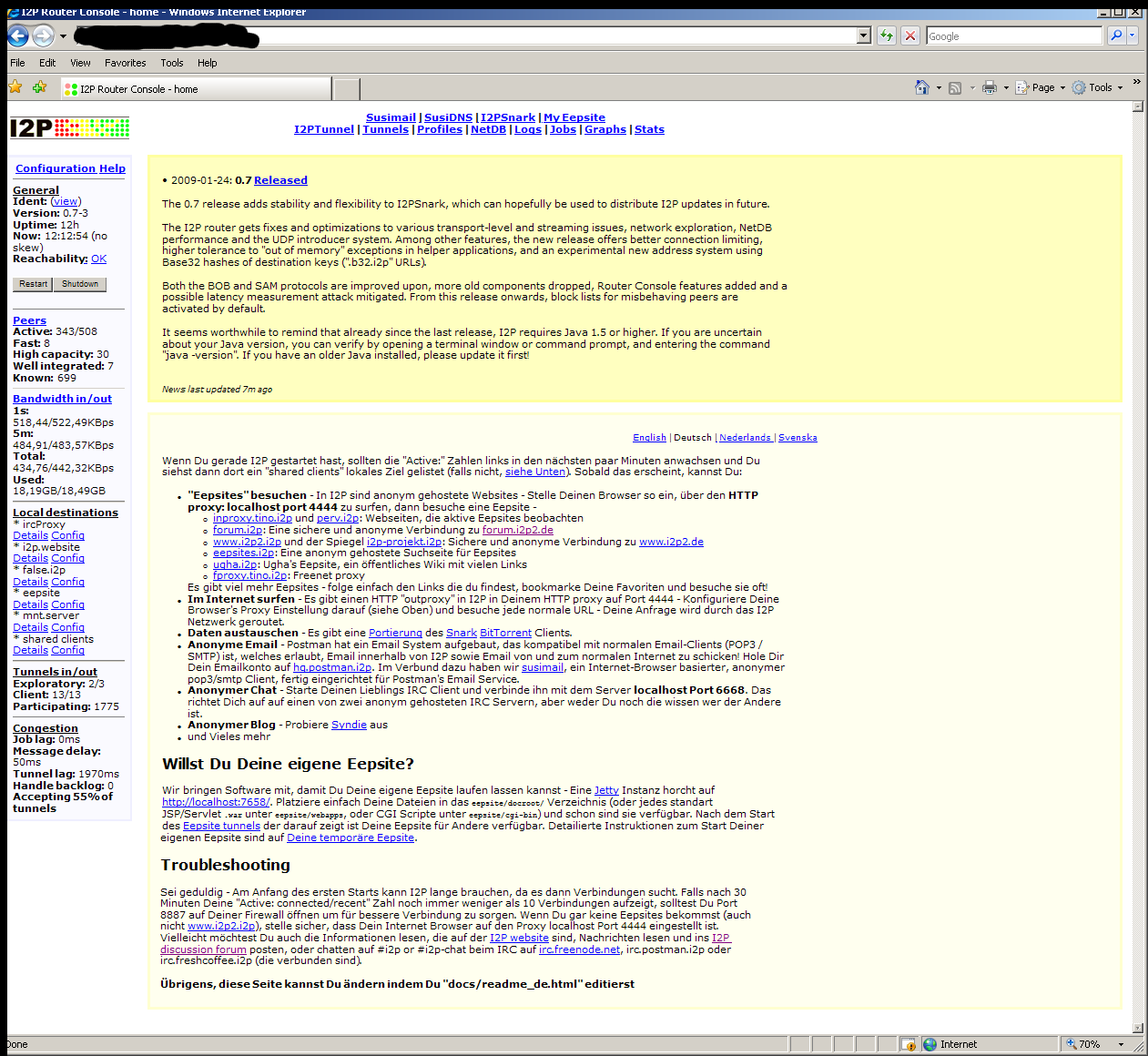Open the I2PSnark link
The image size is (1148, 1056).
tap(508, 117)
